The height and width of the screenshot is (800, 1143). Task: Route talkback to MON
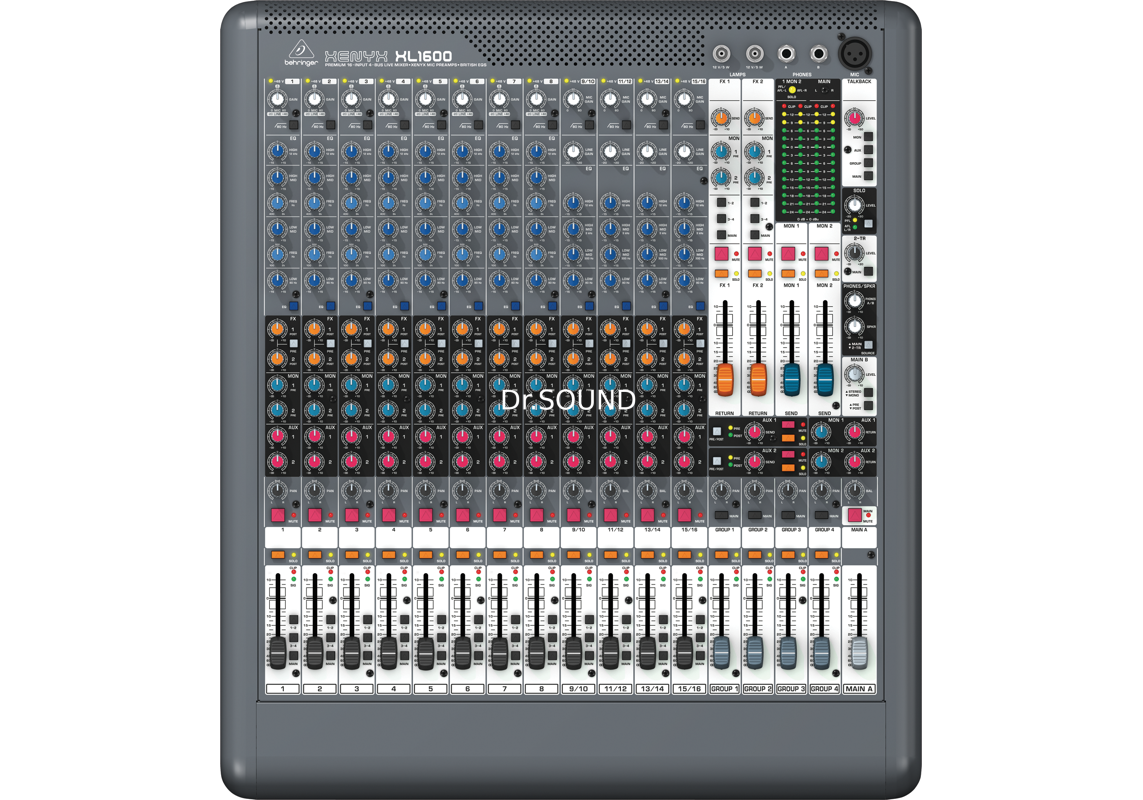(x=868, y=137)
